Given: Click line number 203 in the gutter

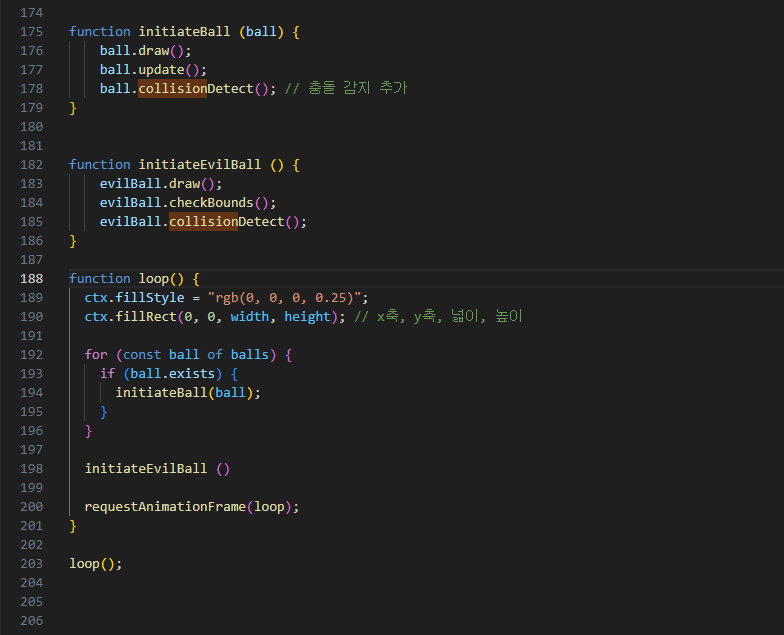Looking at the screenshot, I should [x=32, y=564].
